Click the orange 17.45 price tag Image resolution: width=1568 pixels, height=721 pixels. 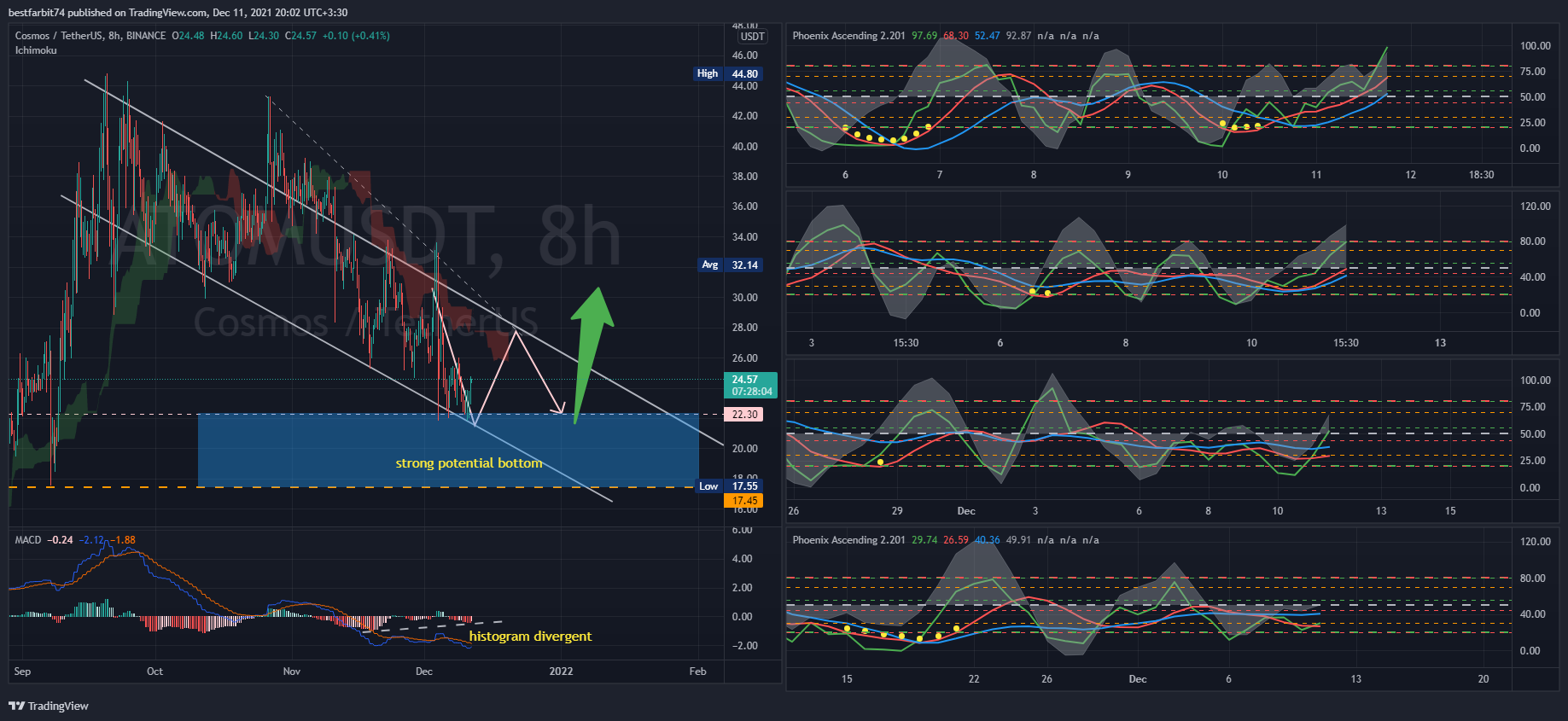point(744,501)
